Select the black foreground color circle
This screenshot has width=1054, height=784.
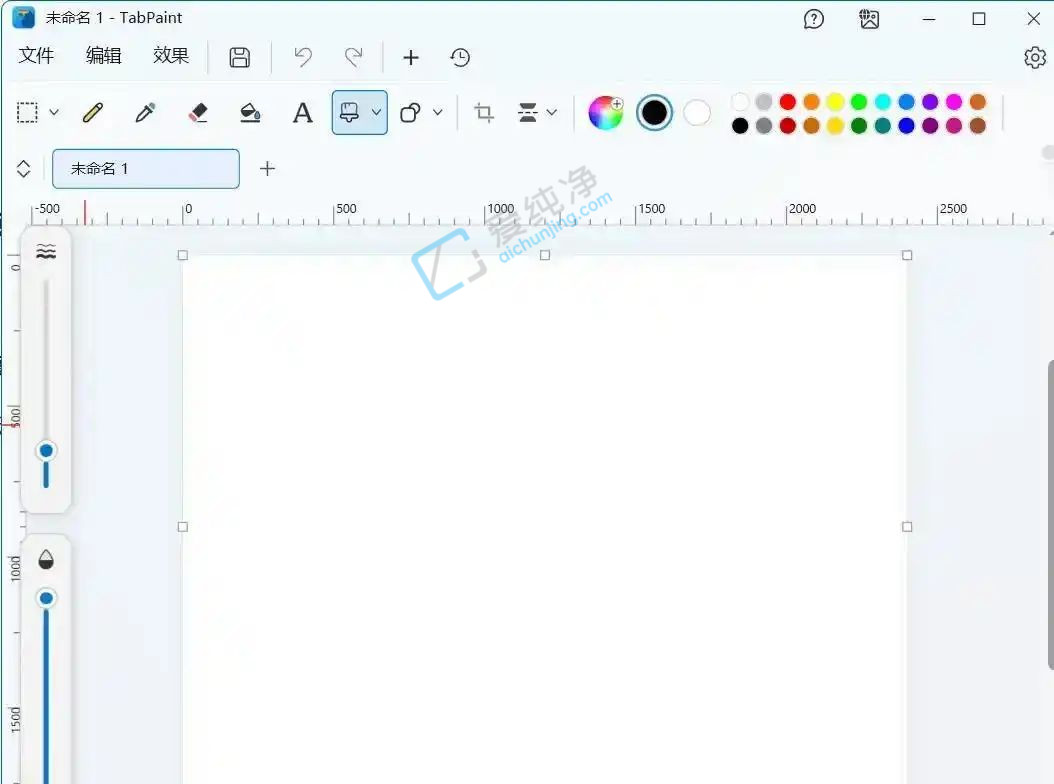(654, 112)
